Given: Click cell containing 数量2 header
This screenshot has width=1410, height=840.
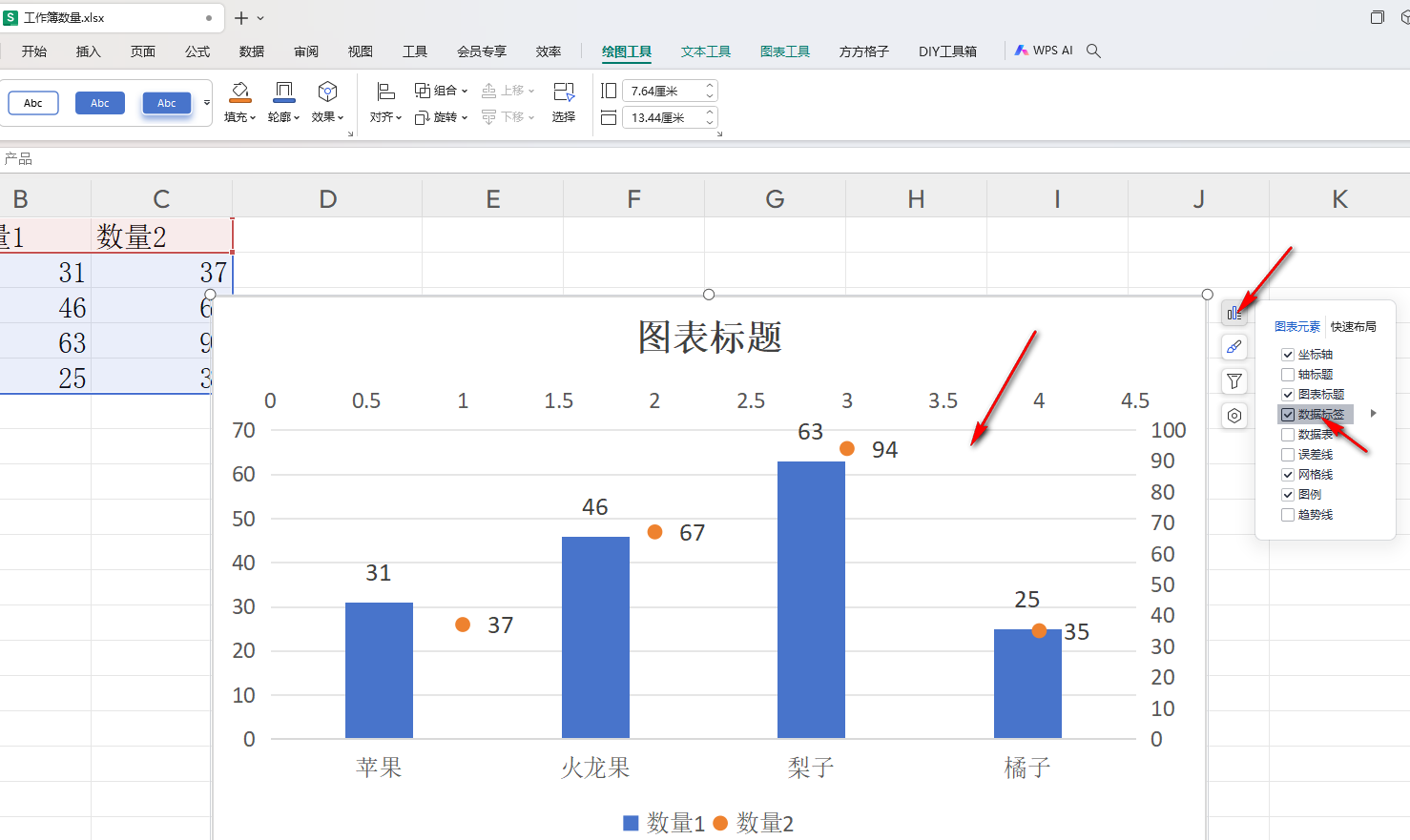Looking at the screenshot, I should [x=161, y=236].
